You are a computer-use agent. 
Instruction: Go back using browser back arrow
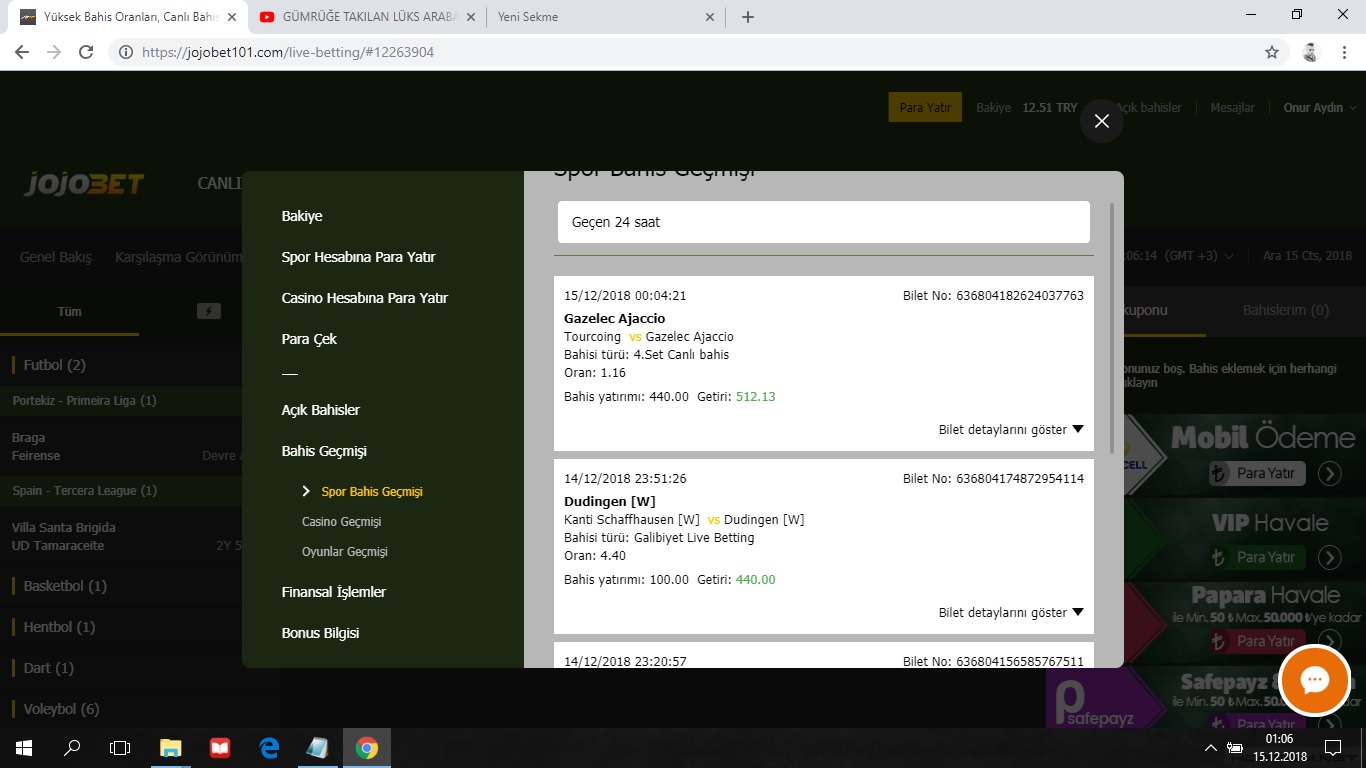point(22,52)
